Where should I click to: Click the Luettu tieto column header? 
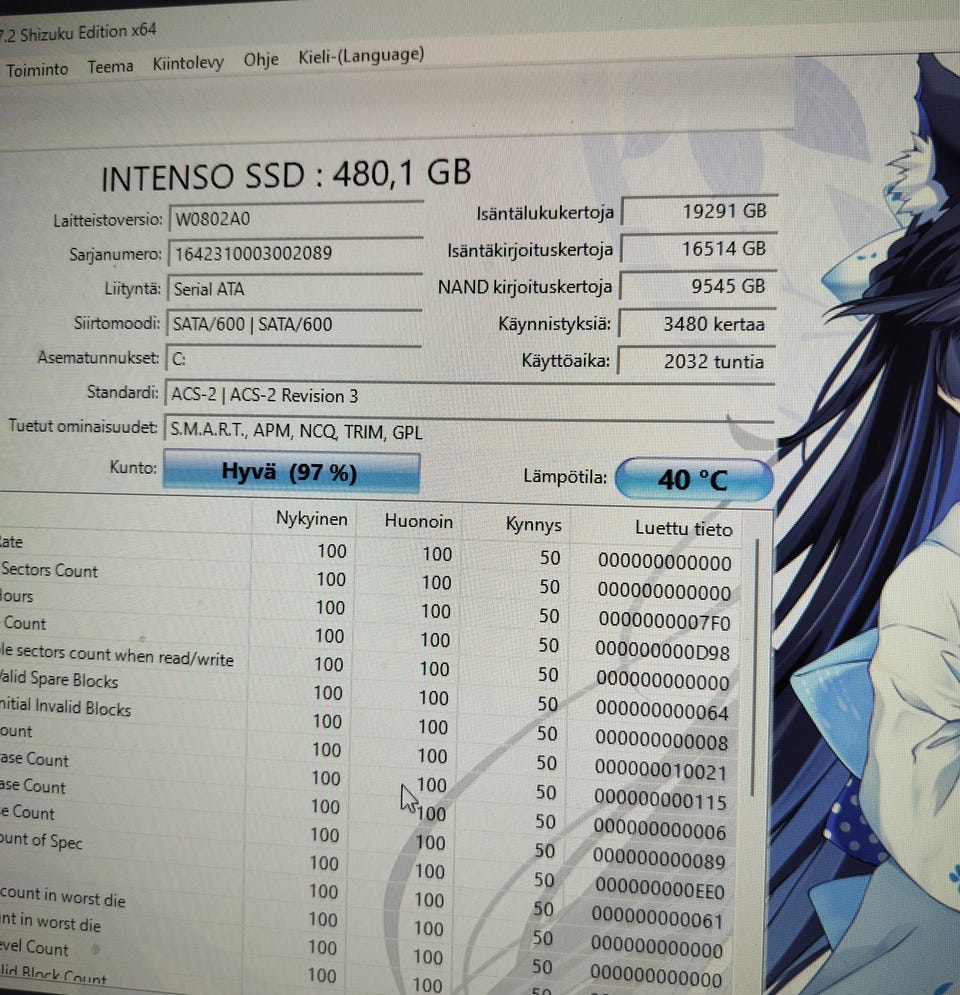[683, 529]
